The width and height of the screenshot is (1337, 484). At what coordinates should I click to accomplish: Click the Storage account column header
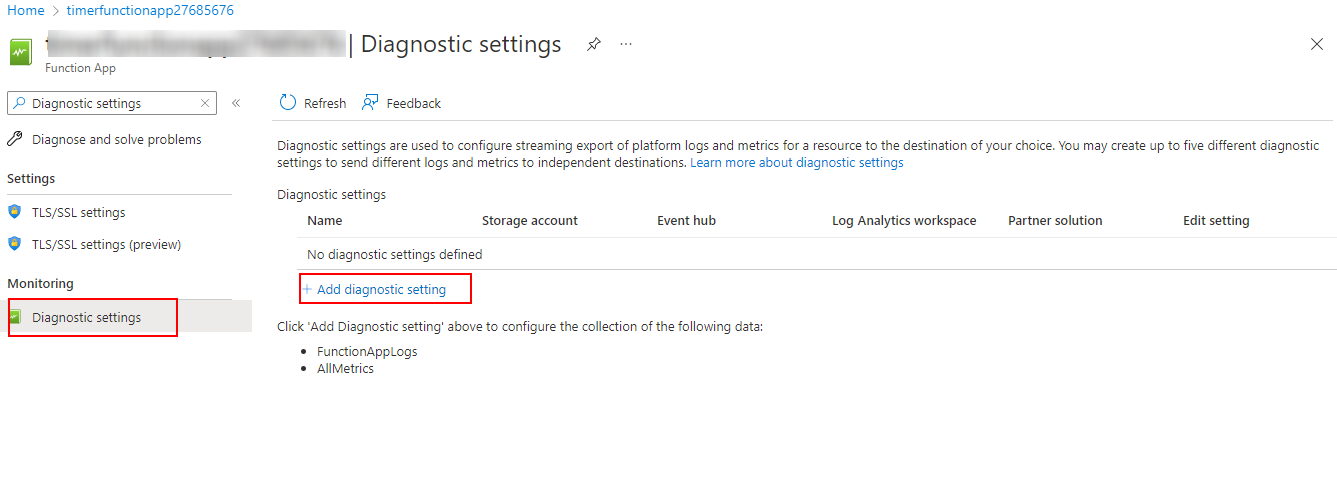point(529,220)
